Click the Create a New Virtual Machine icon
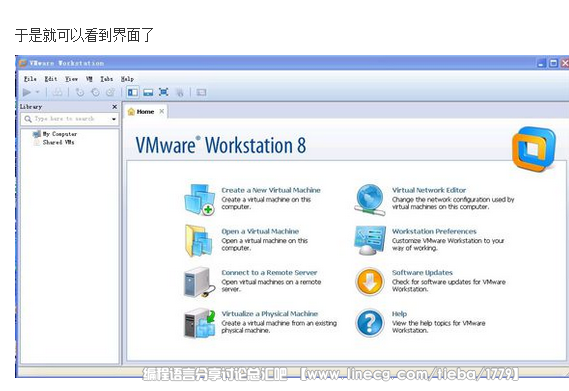The width and height of the screenshot is (569, 391). 200,199
